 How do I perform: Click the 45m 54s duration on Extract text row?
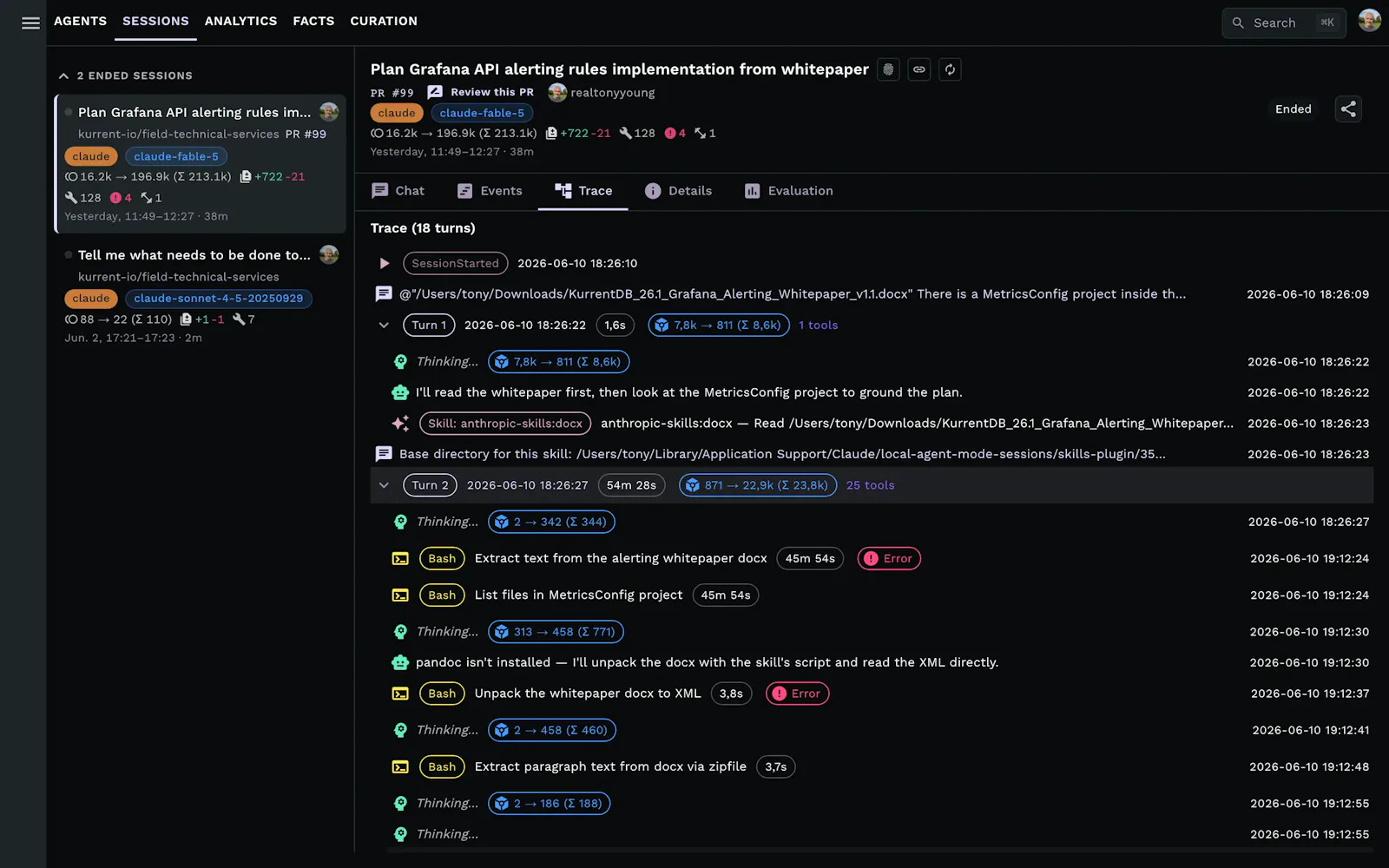point(809,559)
